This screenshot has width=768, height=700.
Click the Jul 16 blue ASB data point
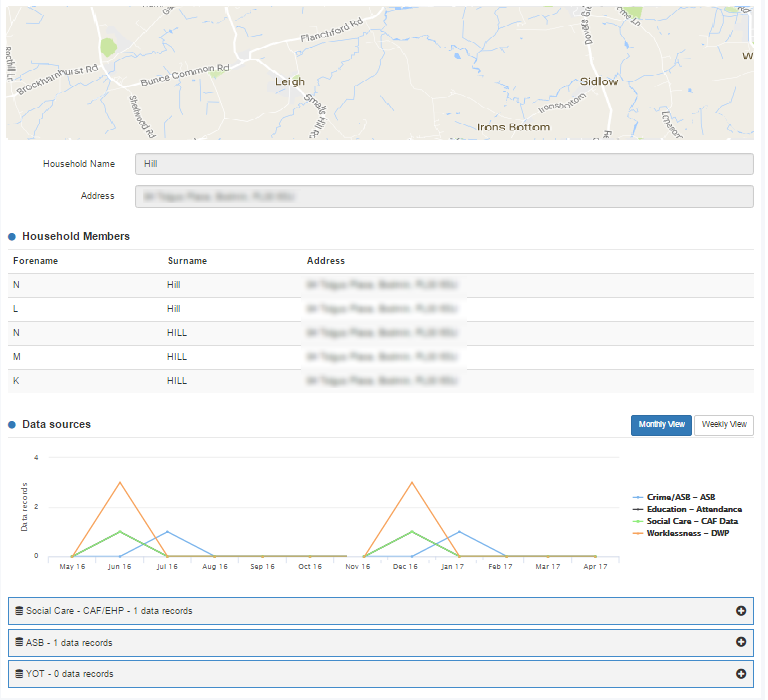tap(168, 531)
